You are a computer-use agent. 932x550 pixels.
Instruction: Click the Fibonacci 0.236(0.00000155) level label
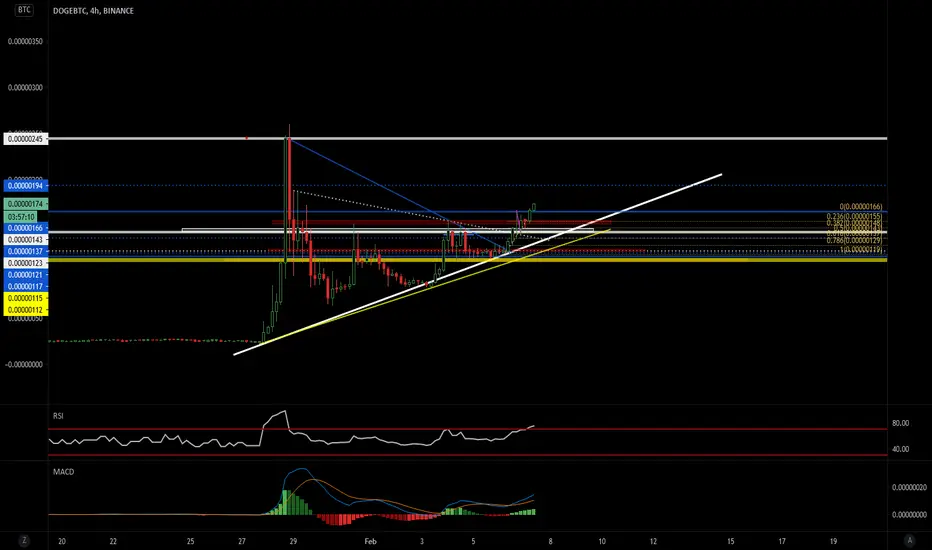click(855, 216)
